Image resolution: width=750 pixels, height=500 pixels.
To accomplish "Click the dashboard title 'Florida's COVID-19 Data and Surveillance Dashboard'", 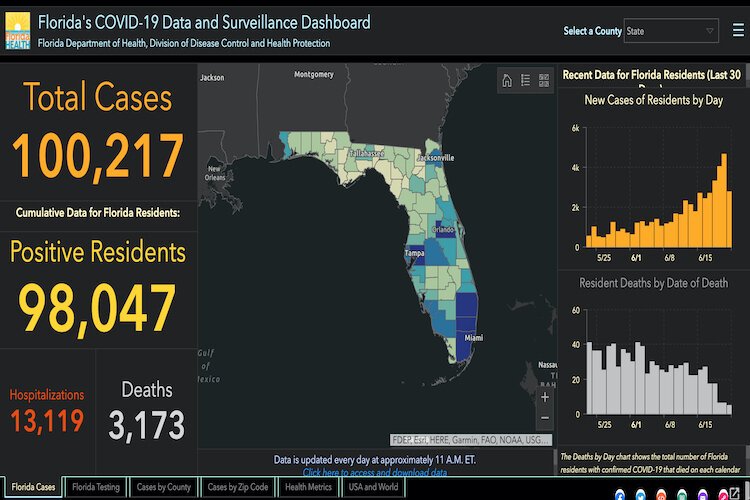I will tap(204, 22).
